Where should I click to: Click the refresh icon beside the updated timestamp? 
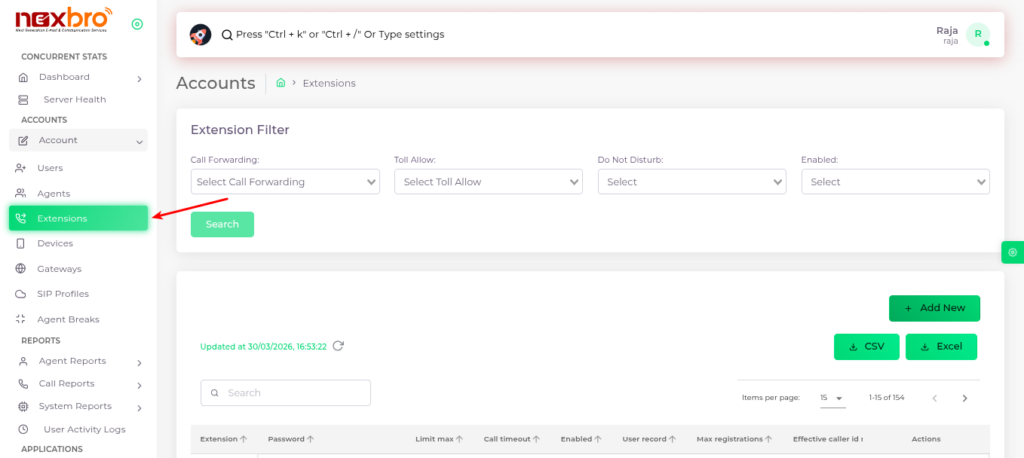tap(338, 346)
